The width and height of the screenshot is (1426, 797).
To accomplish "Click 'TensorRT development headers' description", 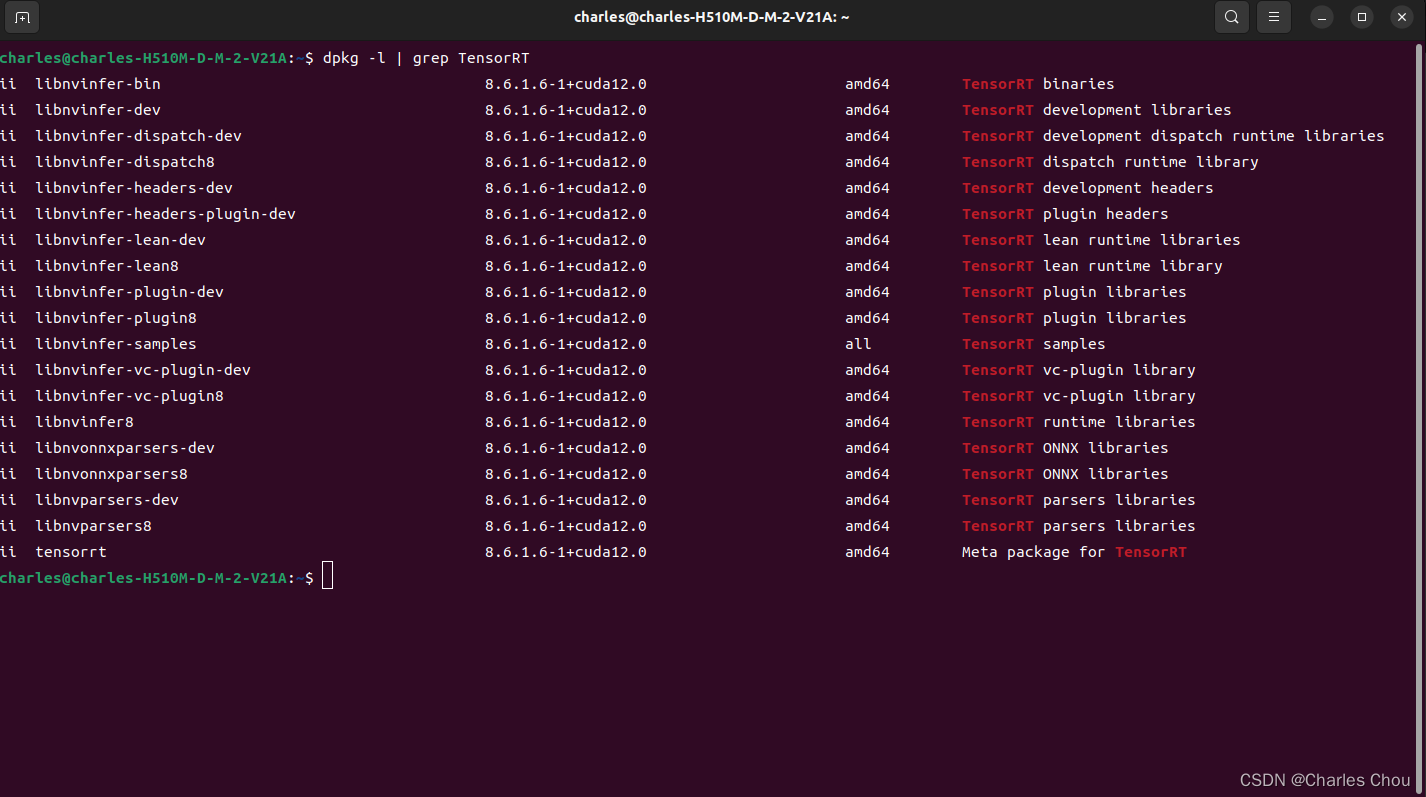I will click(x=1088, y=188).
